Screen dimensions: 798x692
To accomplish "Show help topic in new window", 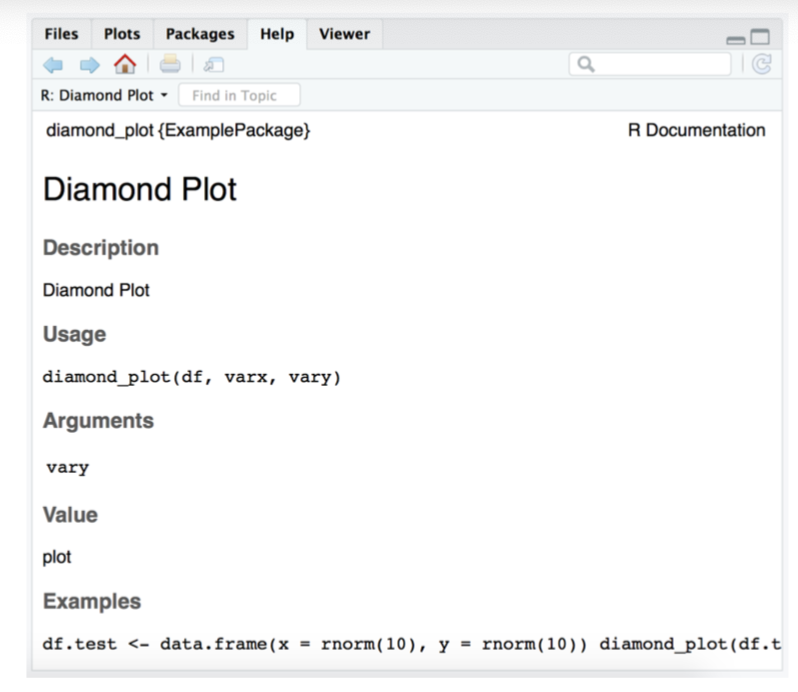I will click(x=213, y=65).
